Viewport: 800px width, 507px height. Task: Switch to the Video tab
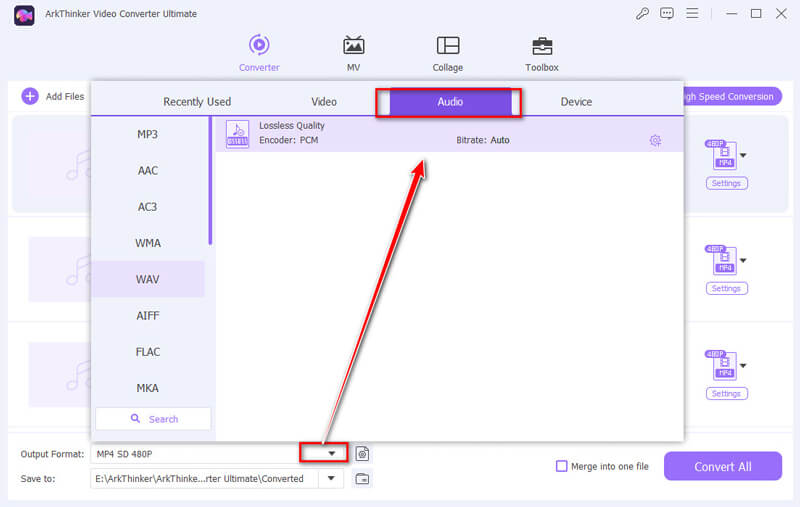324,102
